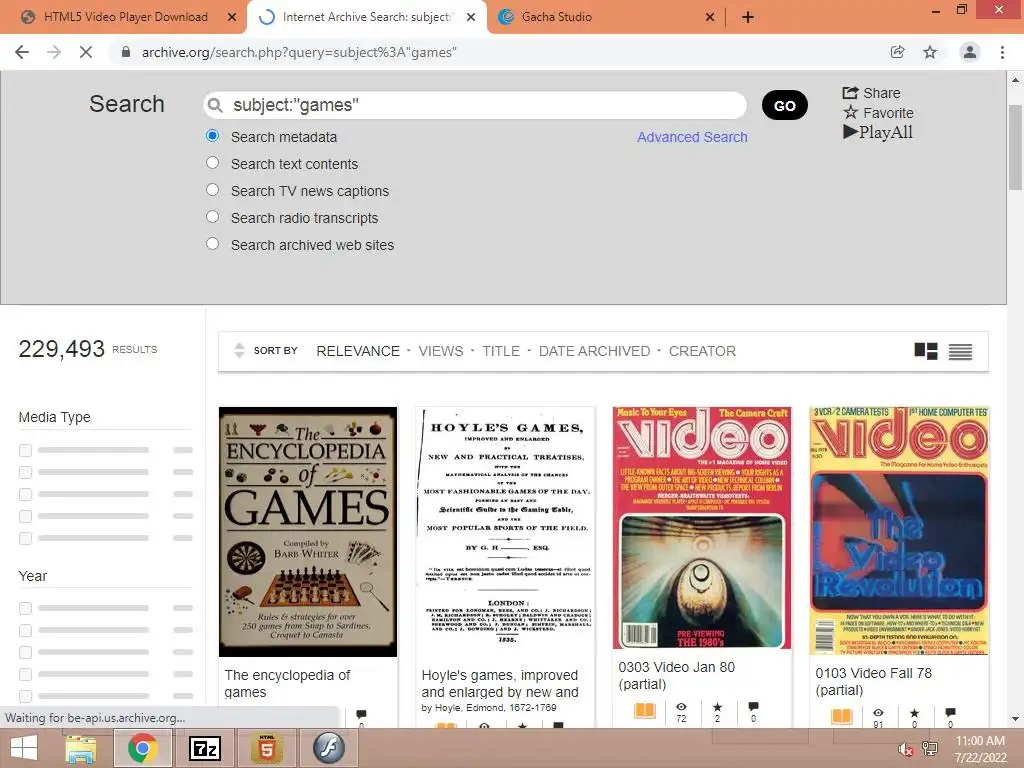Click favorites star under 0103 Video Fall 78
Viewport: 1024px width, 768px height.
coord(914,712)
